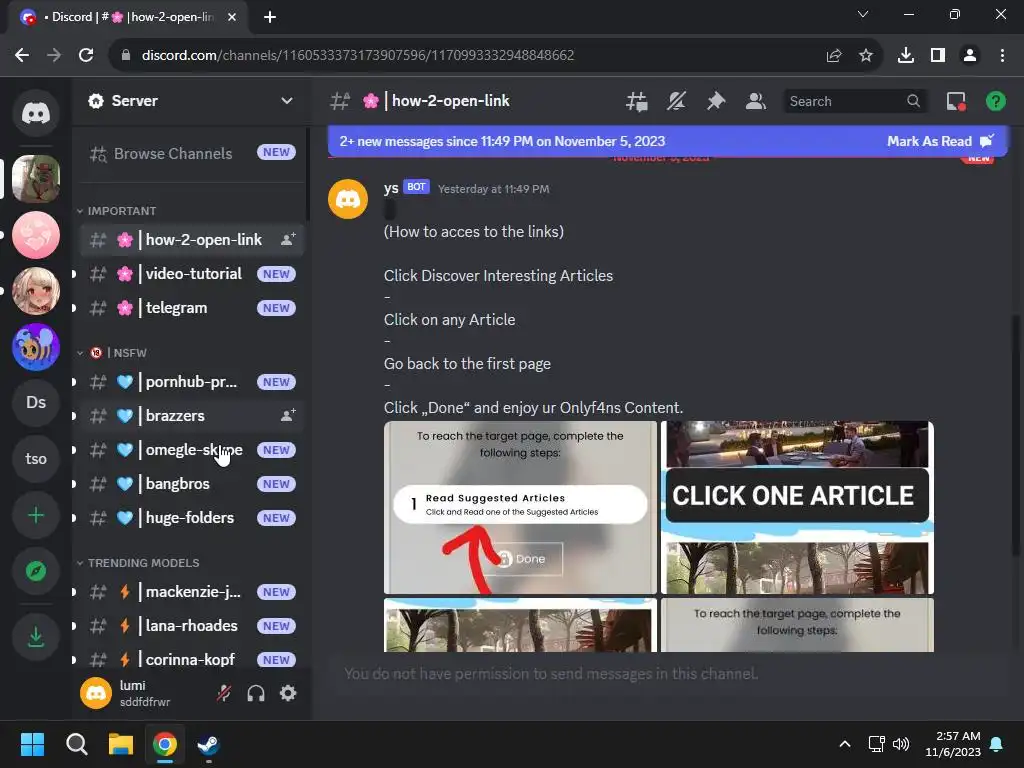This screenshot has height=768, width=1024.
Task: Open Steam from the taskbar
Action: pos(208,744)
